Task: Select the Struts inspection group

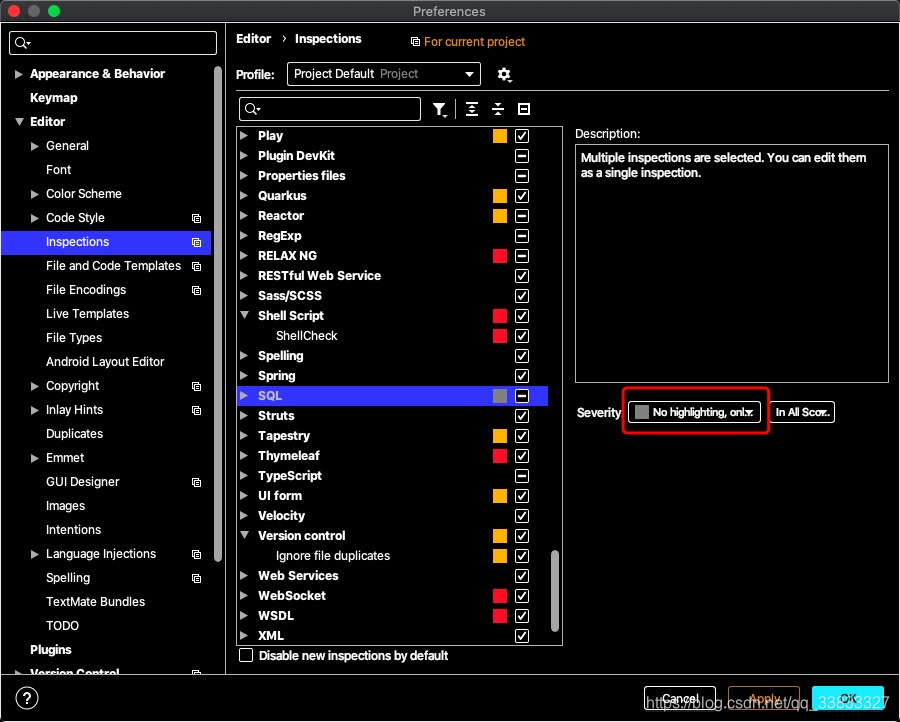Action: (392, 416)
